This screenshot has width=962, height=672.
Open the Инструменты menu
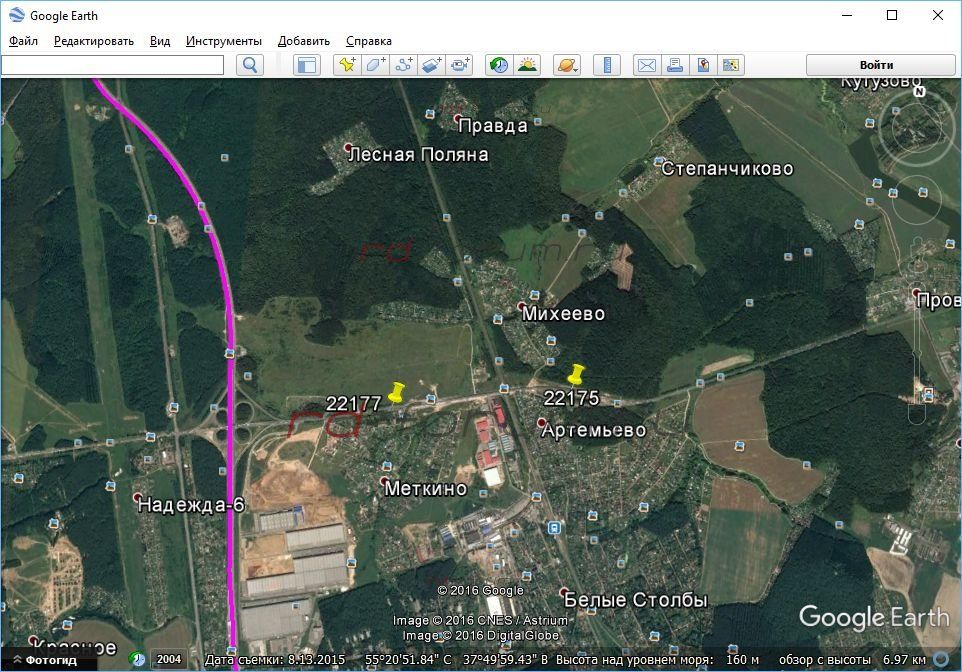coord(223,41)
